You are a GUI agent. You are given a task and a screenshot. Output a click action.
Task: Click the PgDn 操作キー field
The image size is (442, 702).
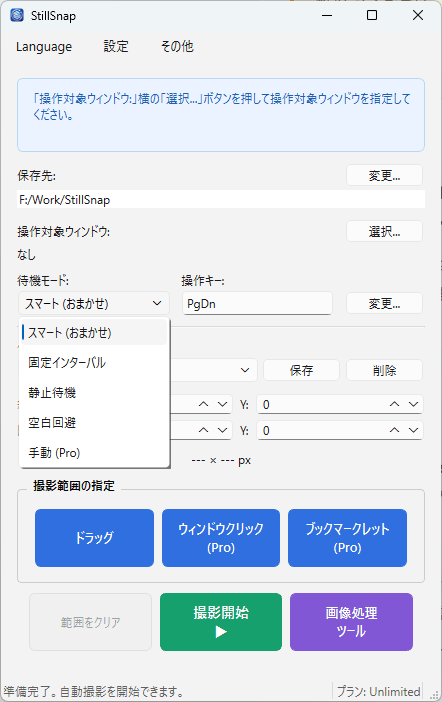[257, 304]
